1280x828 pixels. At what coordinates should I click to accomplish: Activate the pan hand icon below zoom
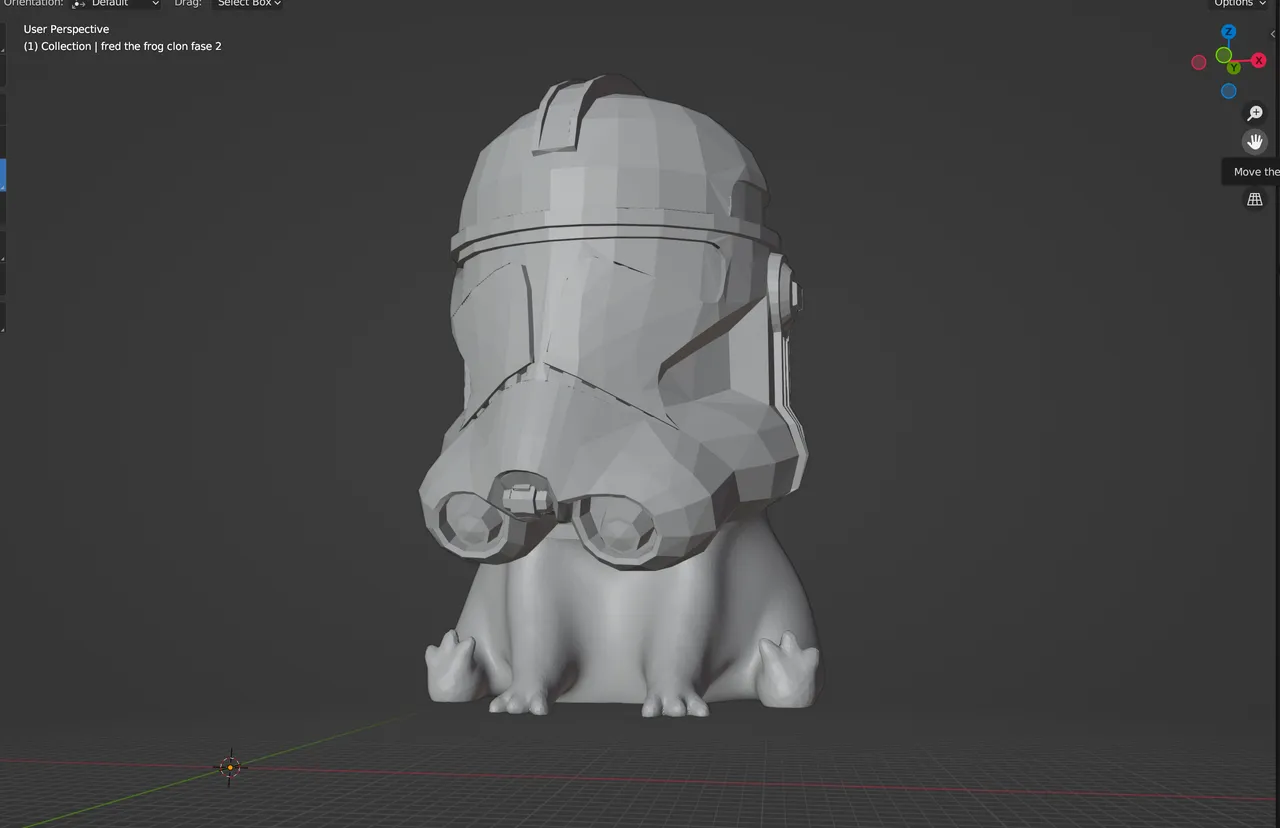[x=1255, y=141]
